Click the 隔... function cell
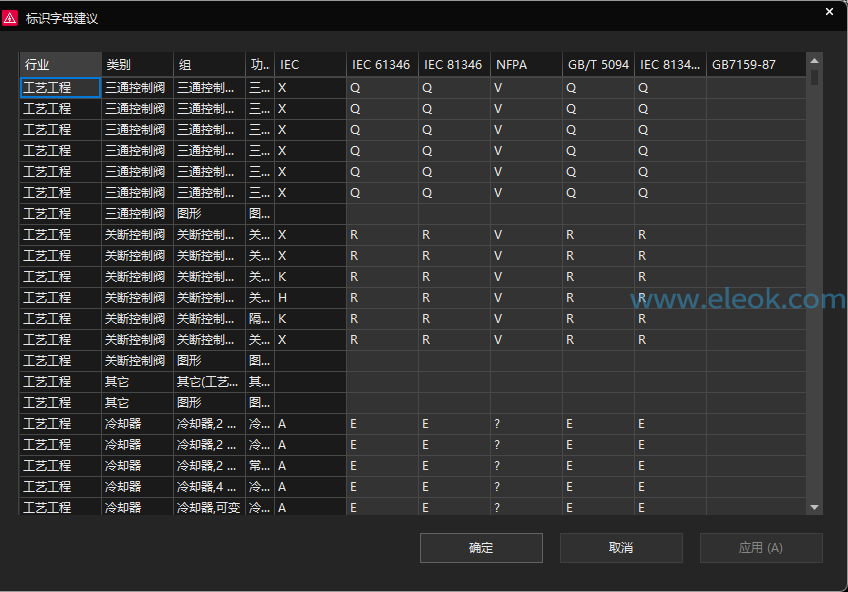This screenshot has width=848, height=592. click(260, 319)
